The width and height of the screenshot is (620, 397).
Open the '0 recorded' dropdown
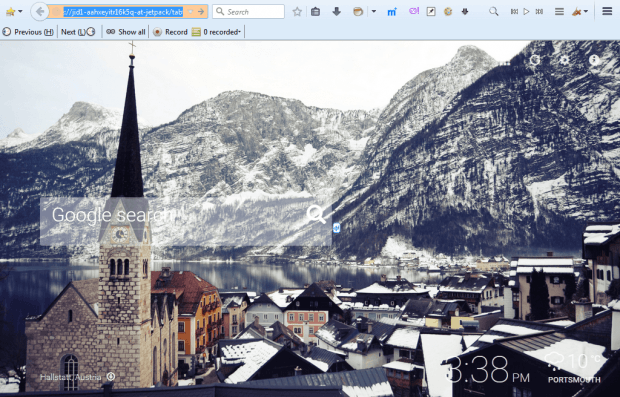(x=216, y=32)
